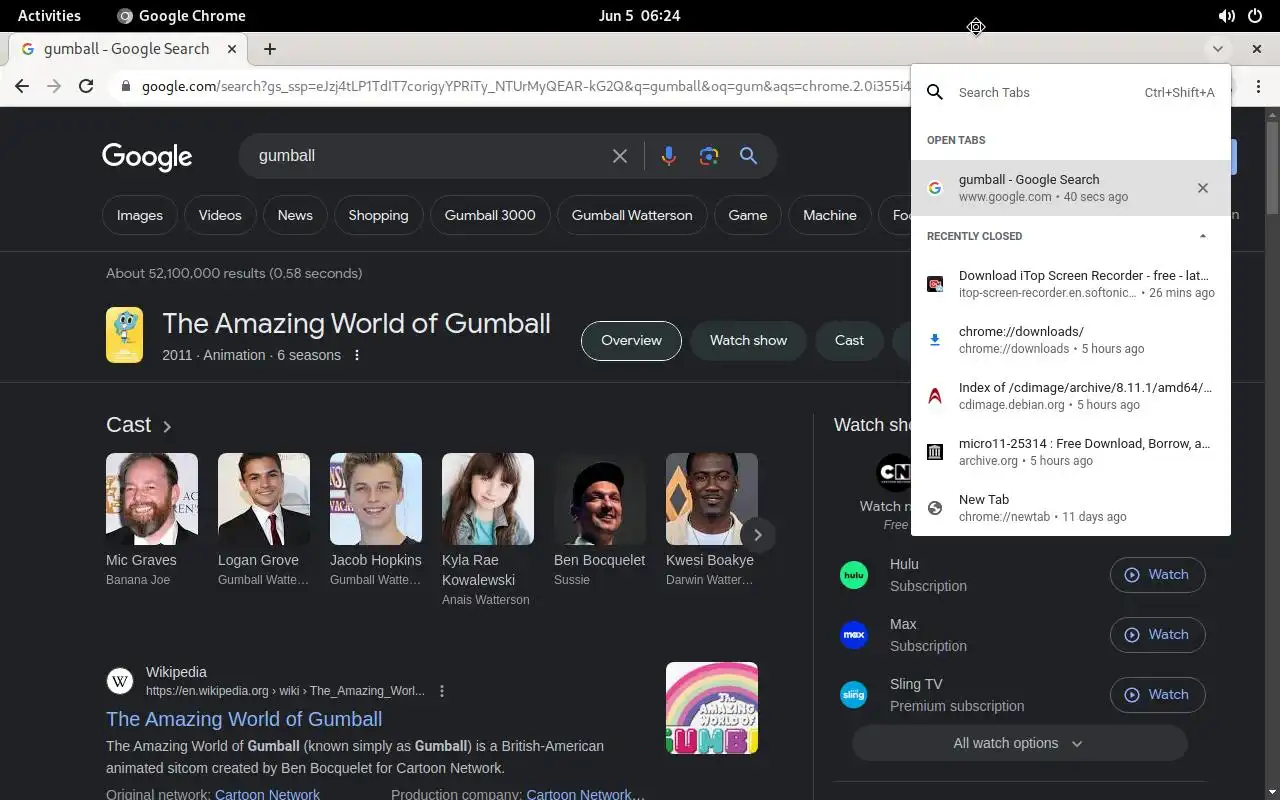The width and height of the screenshot is (1280, 800).
Task: Open Wikipedia result options menu
Action: tap(442, 691)
